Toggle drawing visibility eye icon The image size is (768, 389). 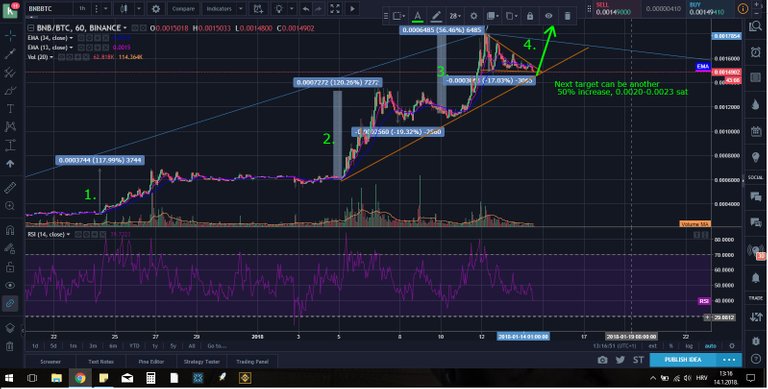coord(549,16)
